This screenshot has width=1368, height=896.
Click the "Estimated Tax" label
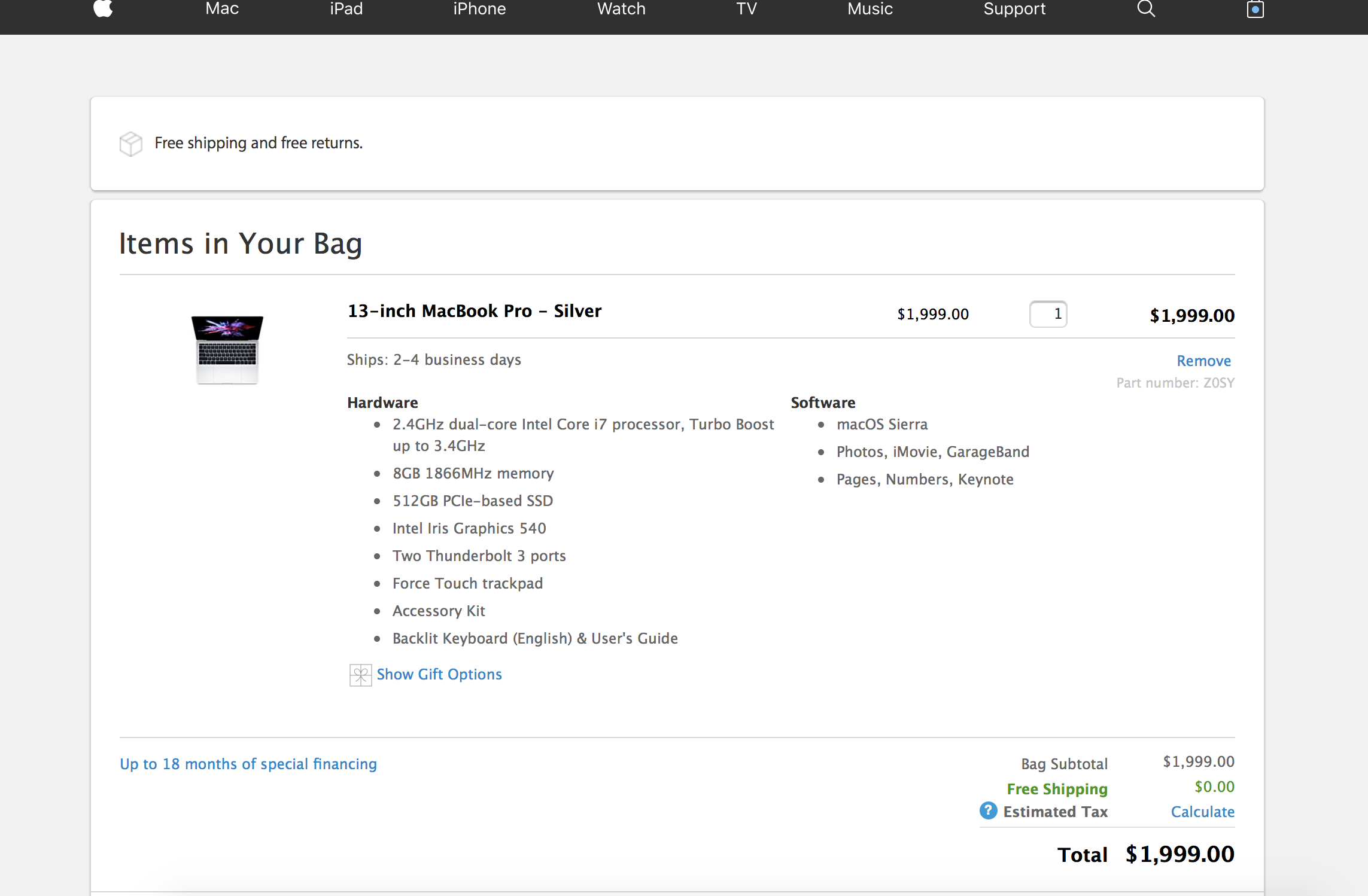coord(1056,812)
